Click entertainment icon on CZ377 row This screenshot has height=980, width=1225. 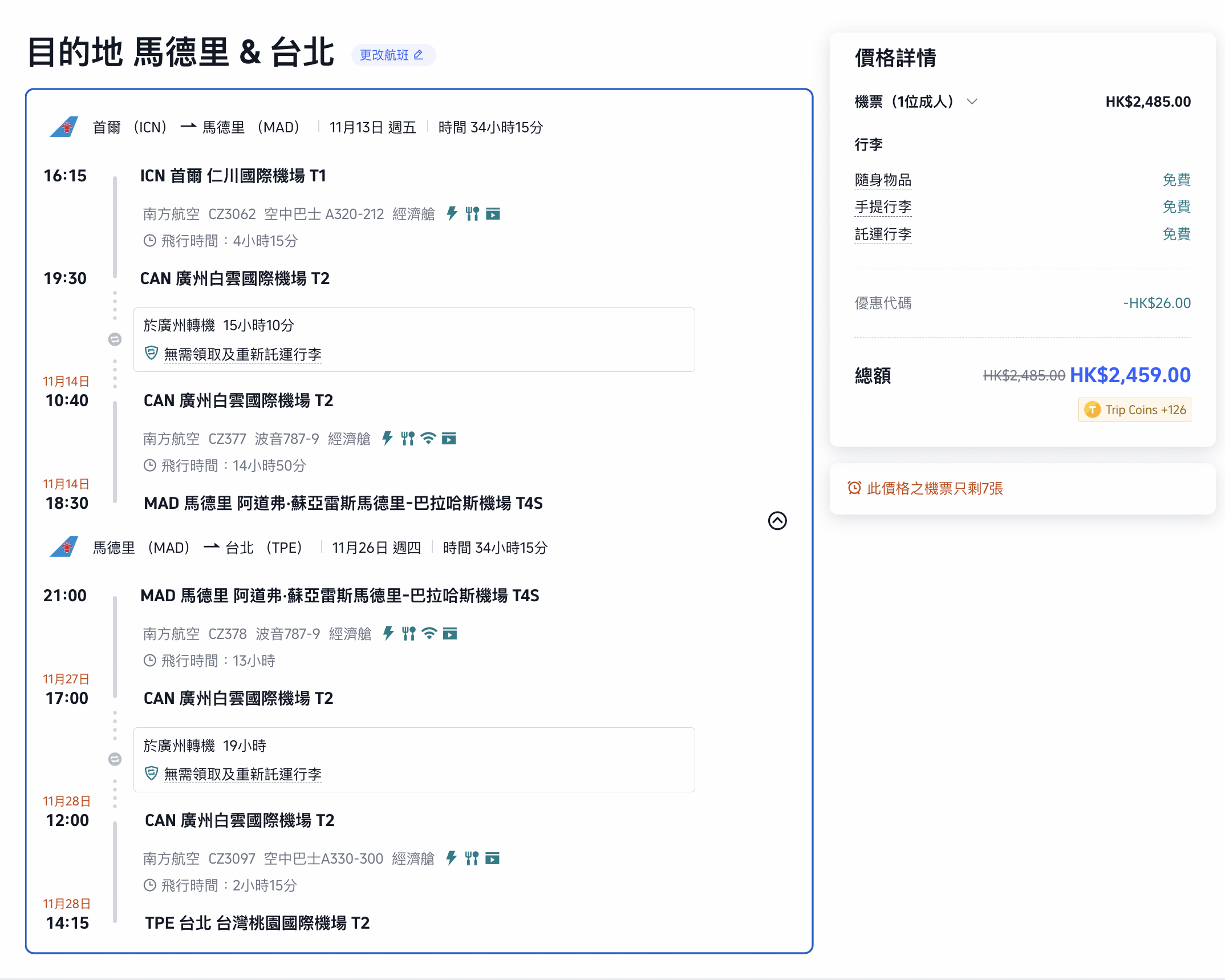449,439
